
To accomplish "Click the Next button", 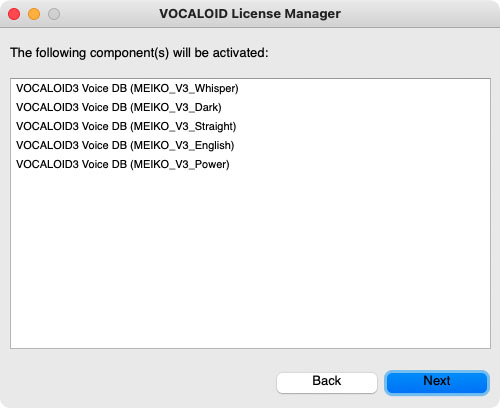I will [437, 383].
